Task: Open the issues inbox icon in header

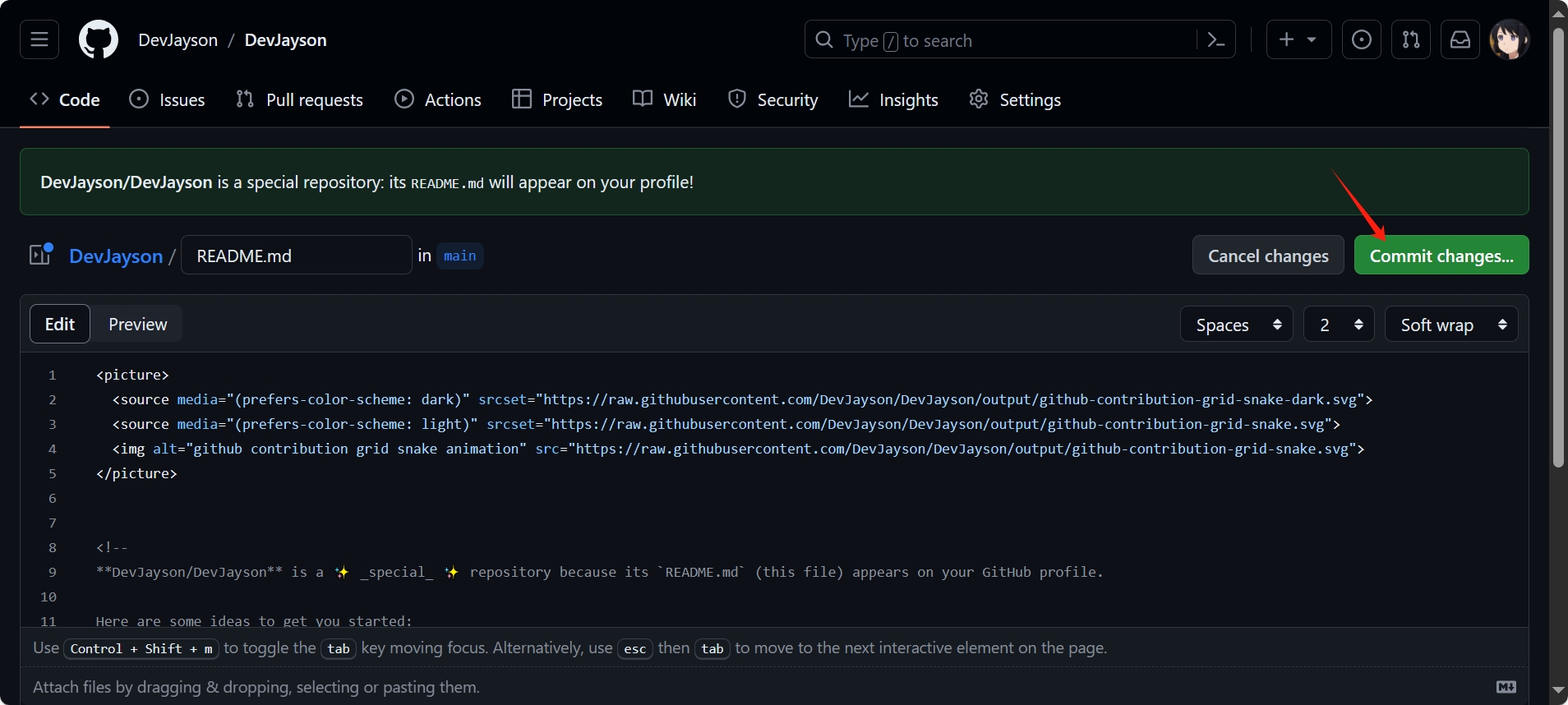Action: pyautogui.click(x=1362, y=39)
